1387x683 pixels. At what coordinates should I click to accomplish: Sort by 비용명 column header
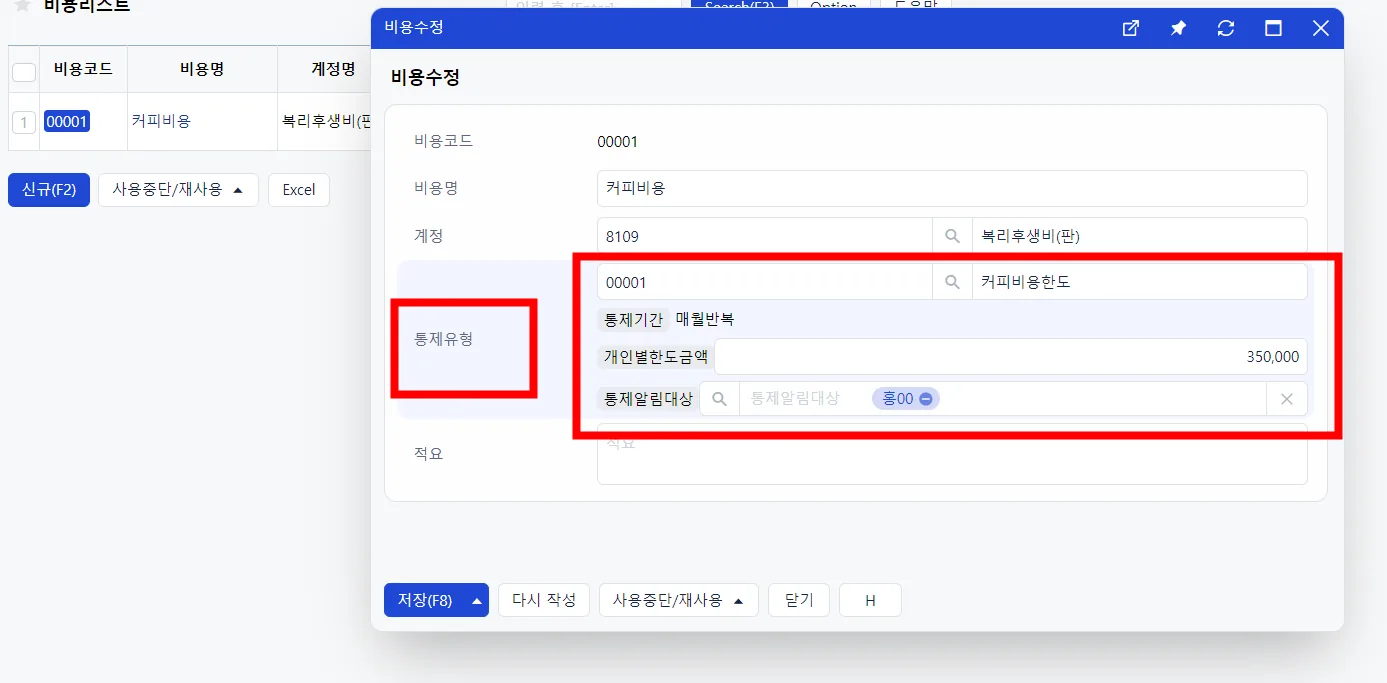202,69
